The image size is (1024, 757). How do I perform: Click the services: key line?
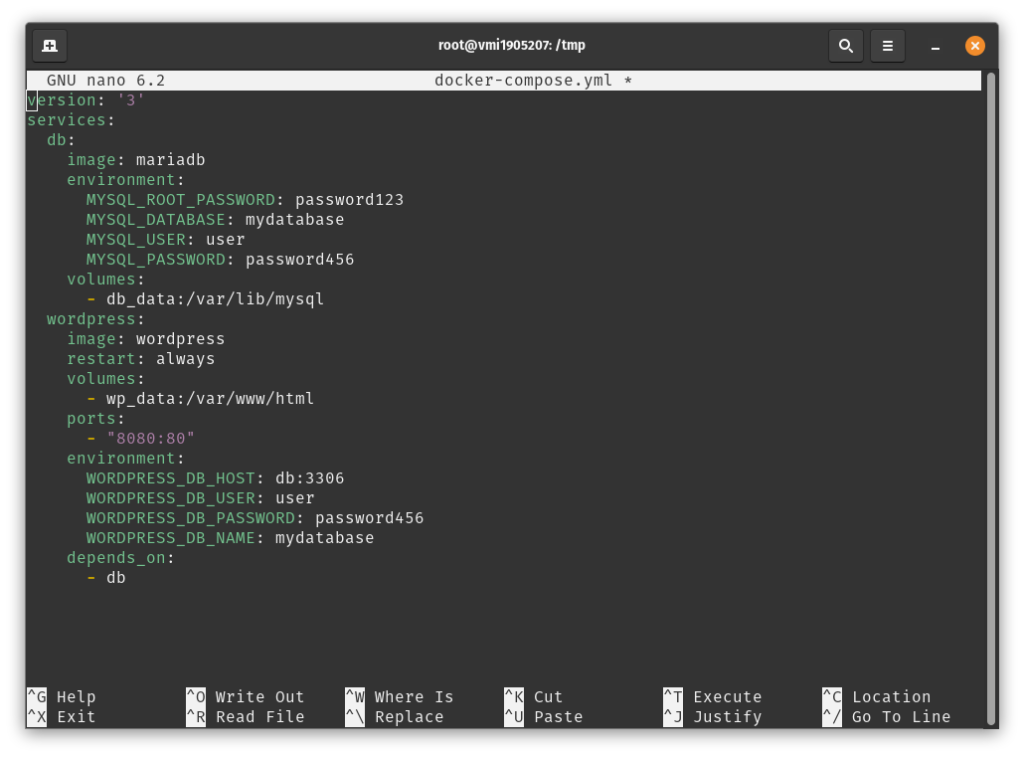[71, 120]
